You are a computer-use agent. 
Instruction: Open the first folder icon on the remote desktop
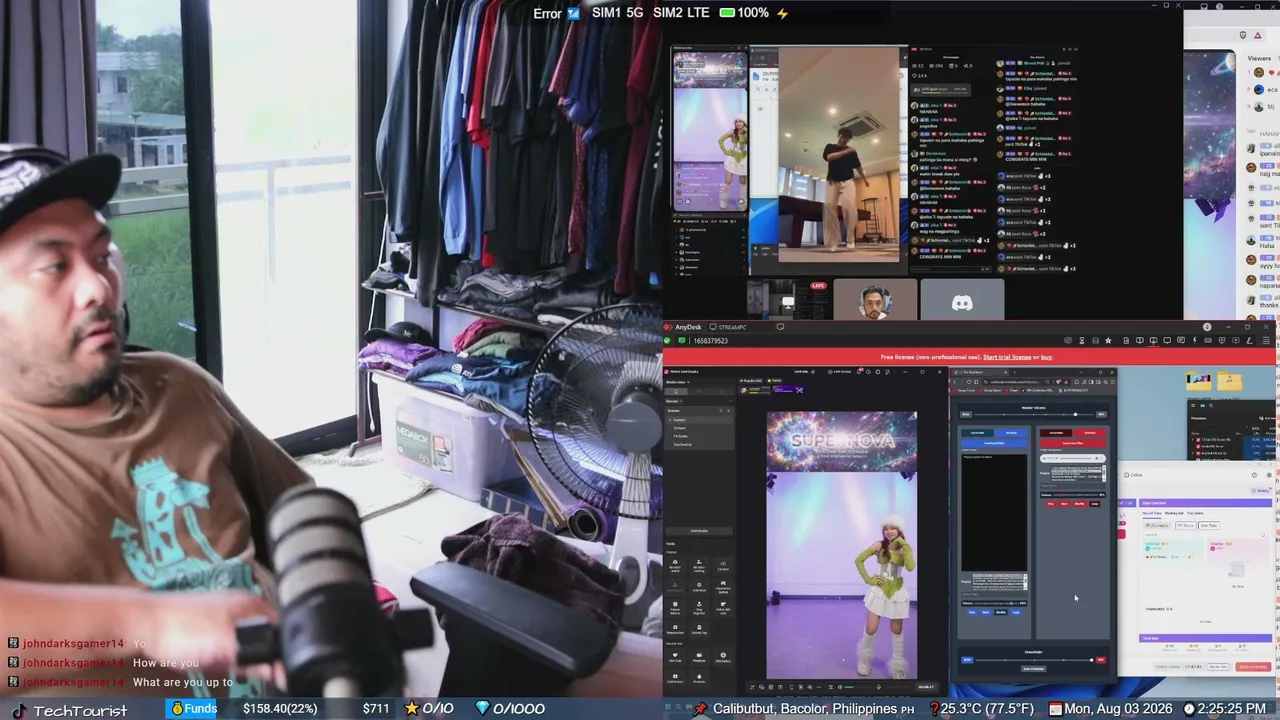1198,381
